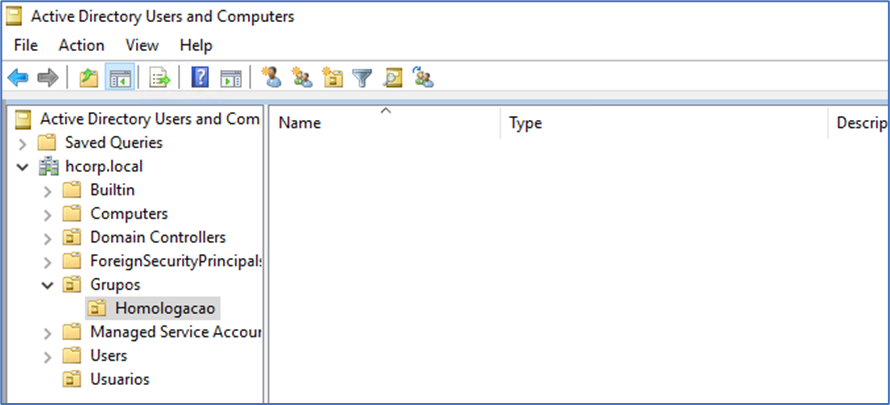890x405 pixels.
Task: Select the Usuarios organizational unit
Action: pyautogui.click(x=119, y=379)
